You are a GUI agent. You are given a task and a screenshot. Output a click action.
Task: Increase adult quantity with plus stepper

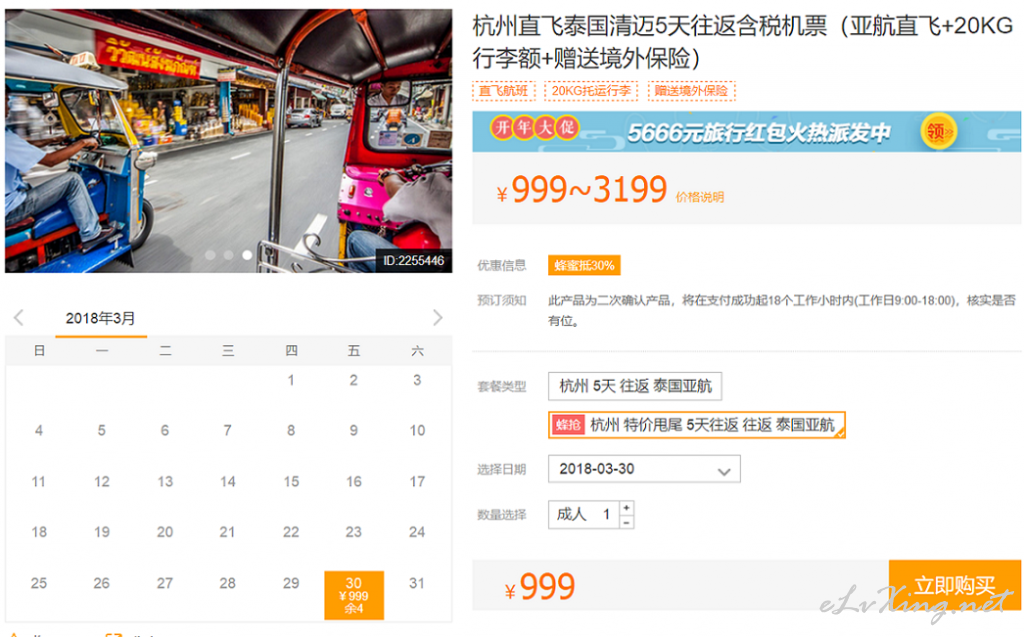click(626, 508)
